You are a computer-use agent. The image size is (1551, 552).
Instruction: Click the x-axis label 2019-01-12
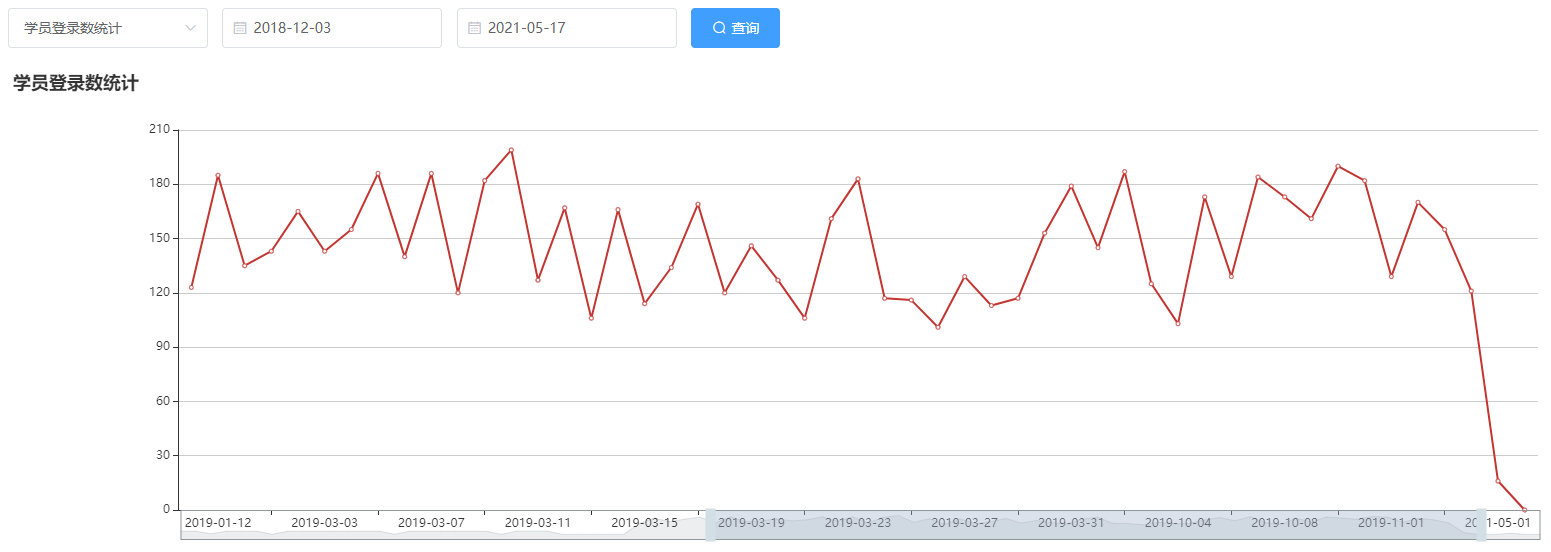(218, 523)
